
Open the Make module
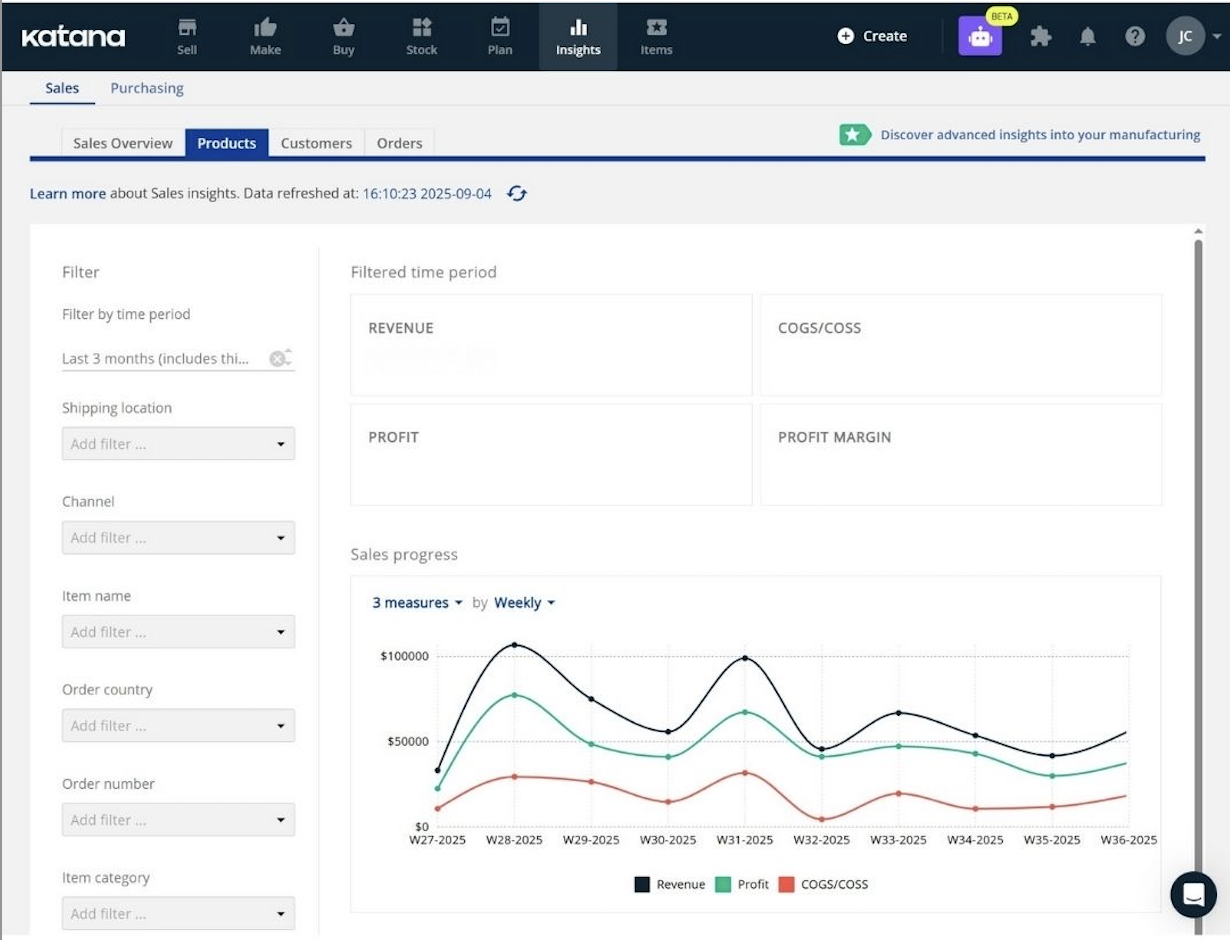(x=265, y=36)
